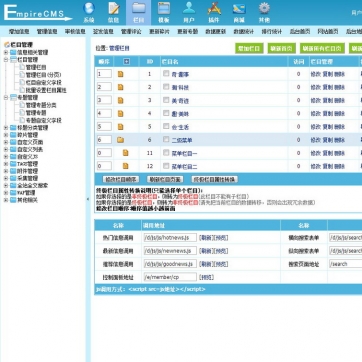Click the page icon in row ID 11
The height and width of the screenshot is (362, 362).
coord(125,153)
